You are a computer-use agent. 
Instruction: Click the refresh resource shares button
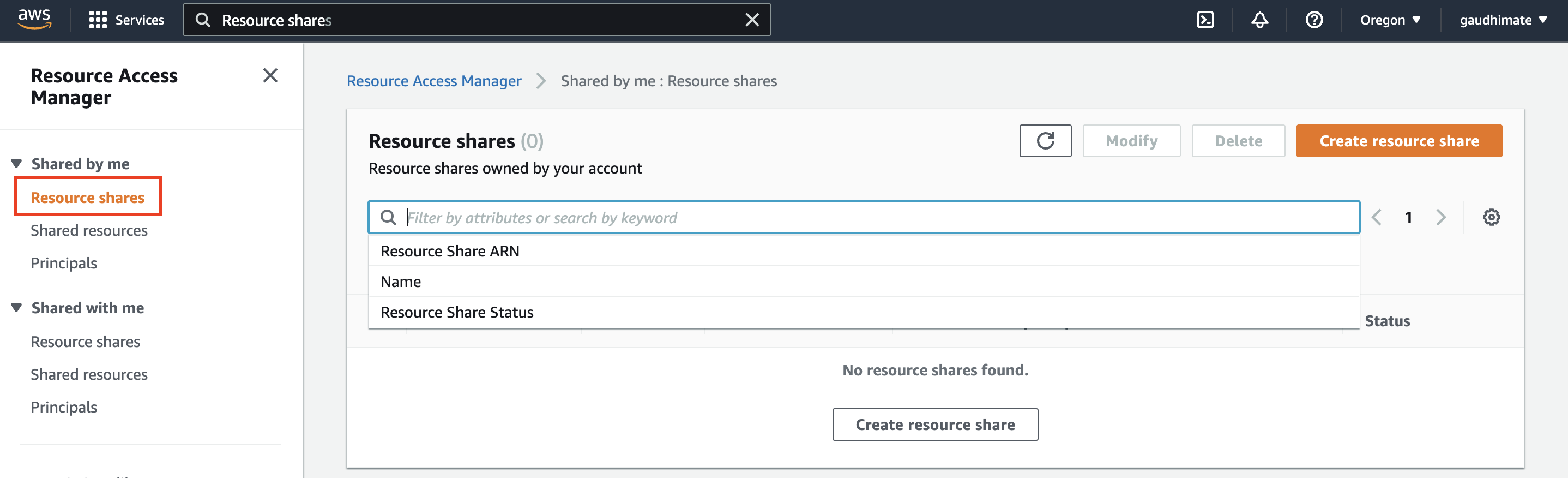point(1045,141)
